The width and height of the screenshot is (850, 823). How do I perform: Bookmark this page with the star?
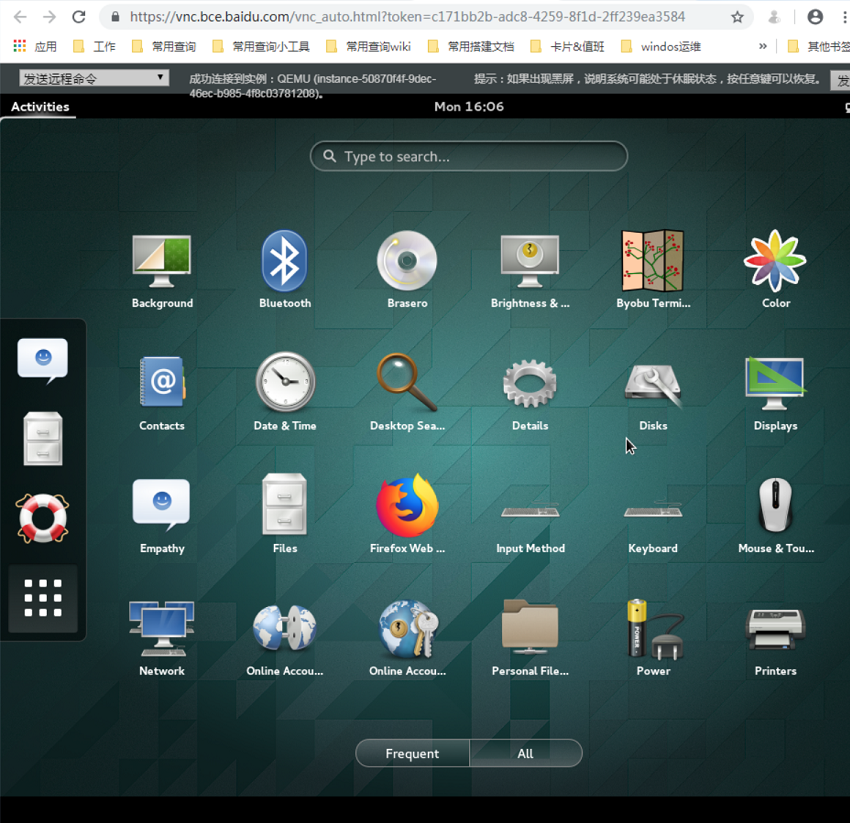pos(737,17)
